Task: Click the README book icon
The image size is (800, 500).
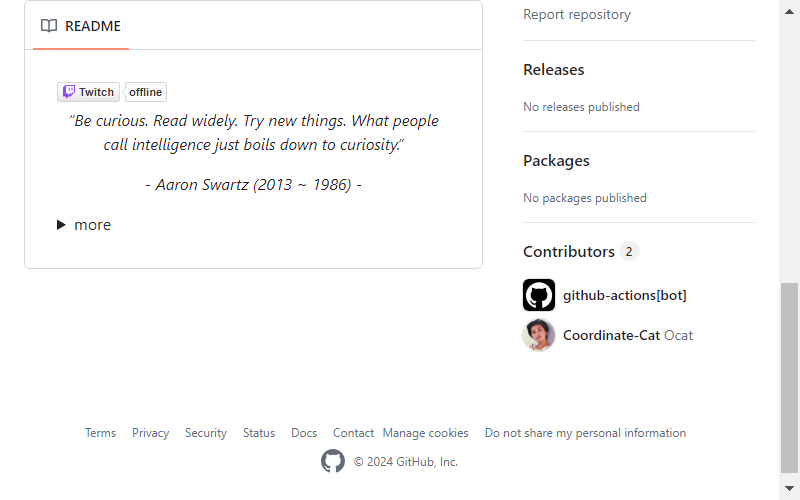Action: click(49, 26)
